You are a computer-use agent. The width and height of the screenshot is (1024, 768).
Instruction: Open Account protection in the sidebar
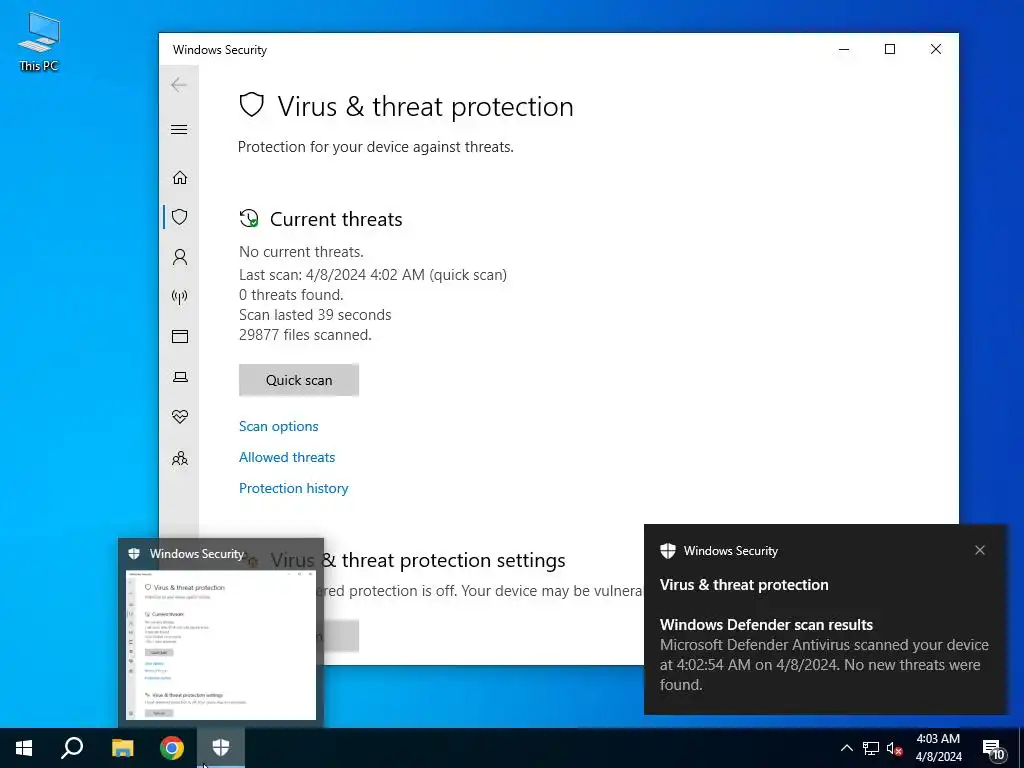click(180, 257)
